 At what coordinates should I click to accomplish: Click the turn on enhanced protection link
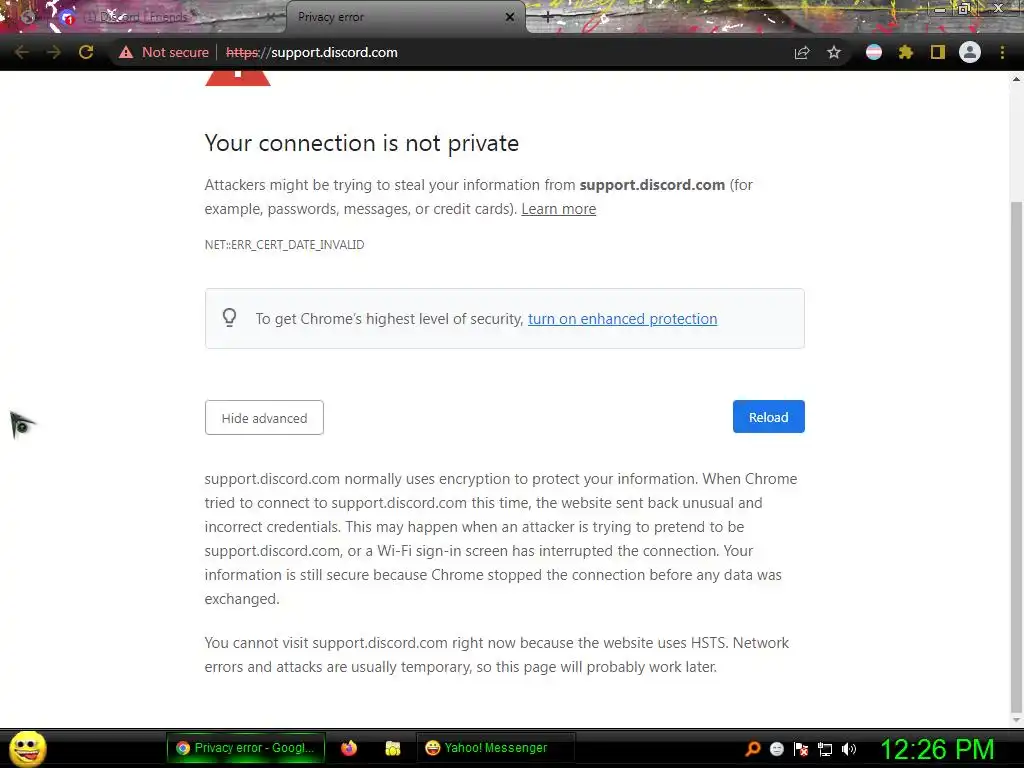point(622,319)
